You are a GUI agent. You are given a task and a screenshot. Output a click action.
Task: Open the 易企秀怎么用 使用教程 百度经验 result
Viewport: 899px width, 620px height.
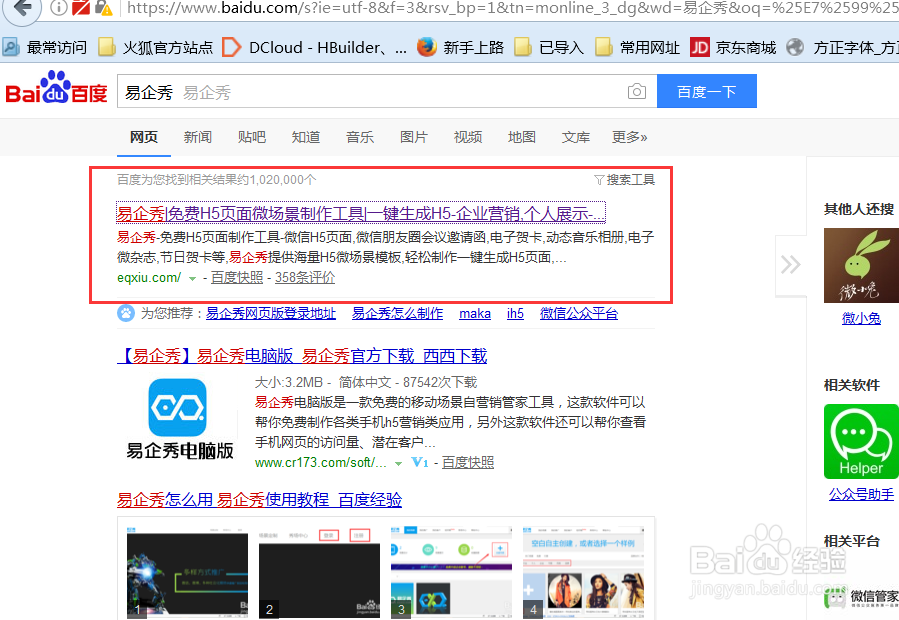[259, 500]
